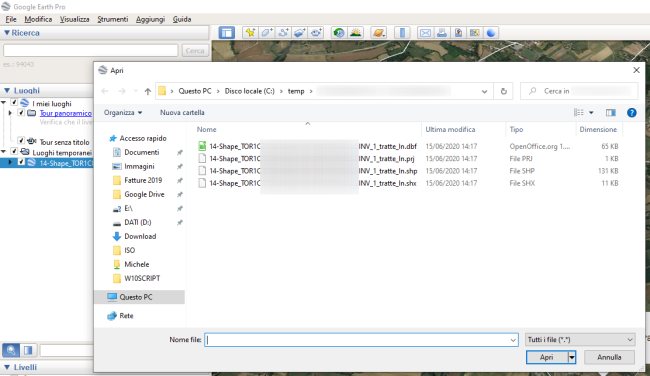Click the back arrow in Apri dialog
The image size is (650, 376).
pyautogui.click(x=105, y=91)
